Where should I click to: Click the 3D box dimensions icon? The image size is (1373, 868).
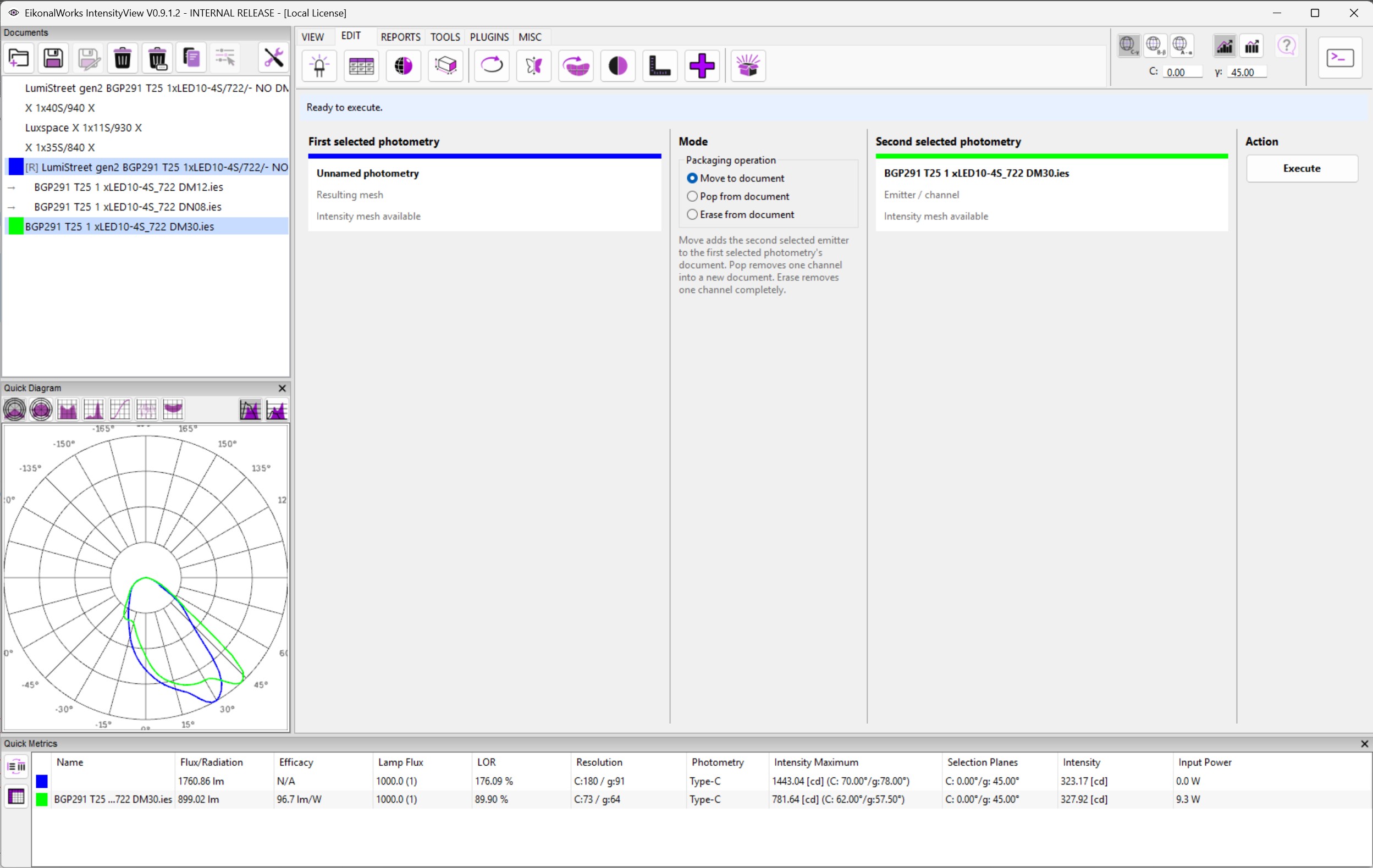[x=446, y=66]
